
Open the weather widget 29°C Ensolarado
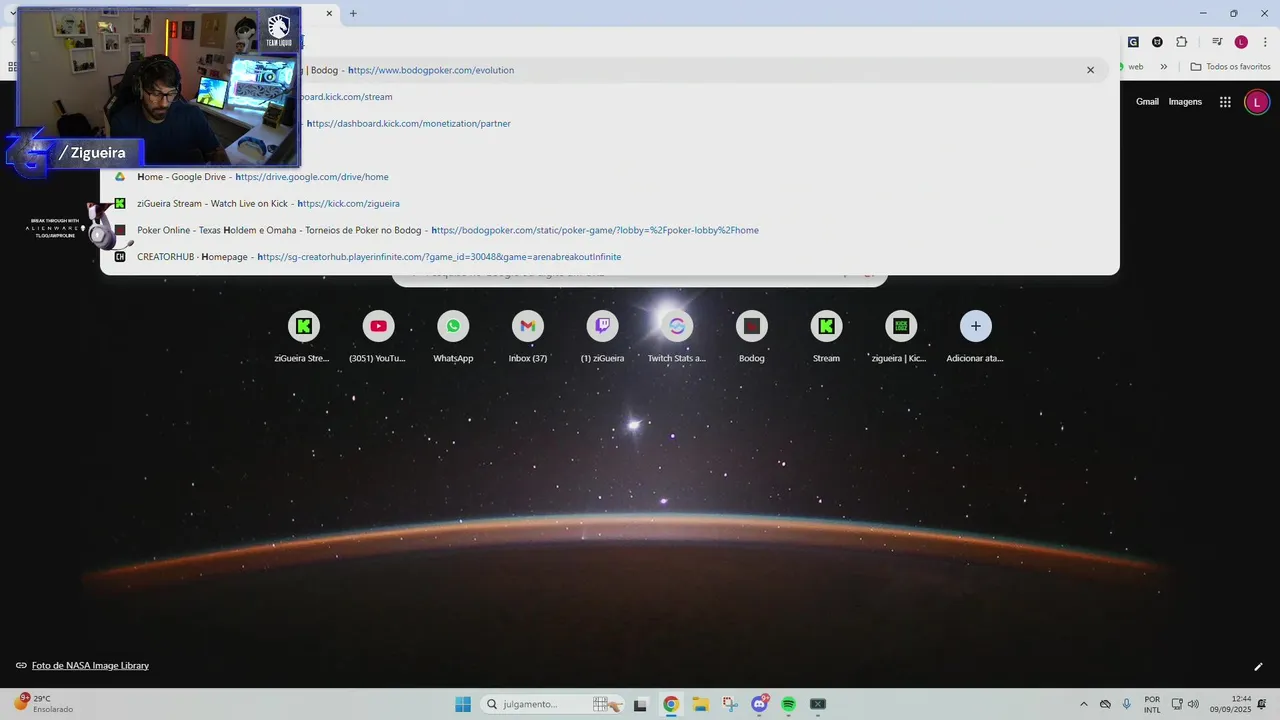pyautogui.click(x=45, y=704)
